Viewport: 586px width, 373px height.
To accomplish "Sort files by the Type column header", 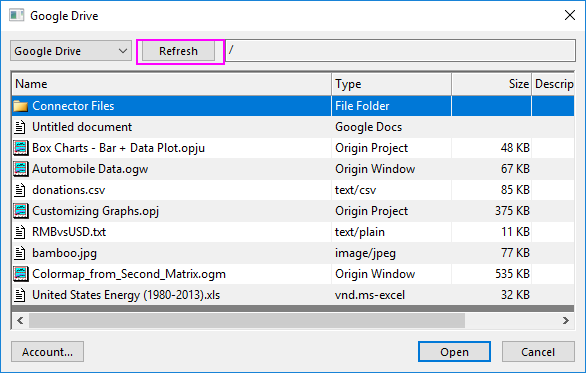I will pos(392,84).
